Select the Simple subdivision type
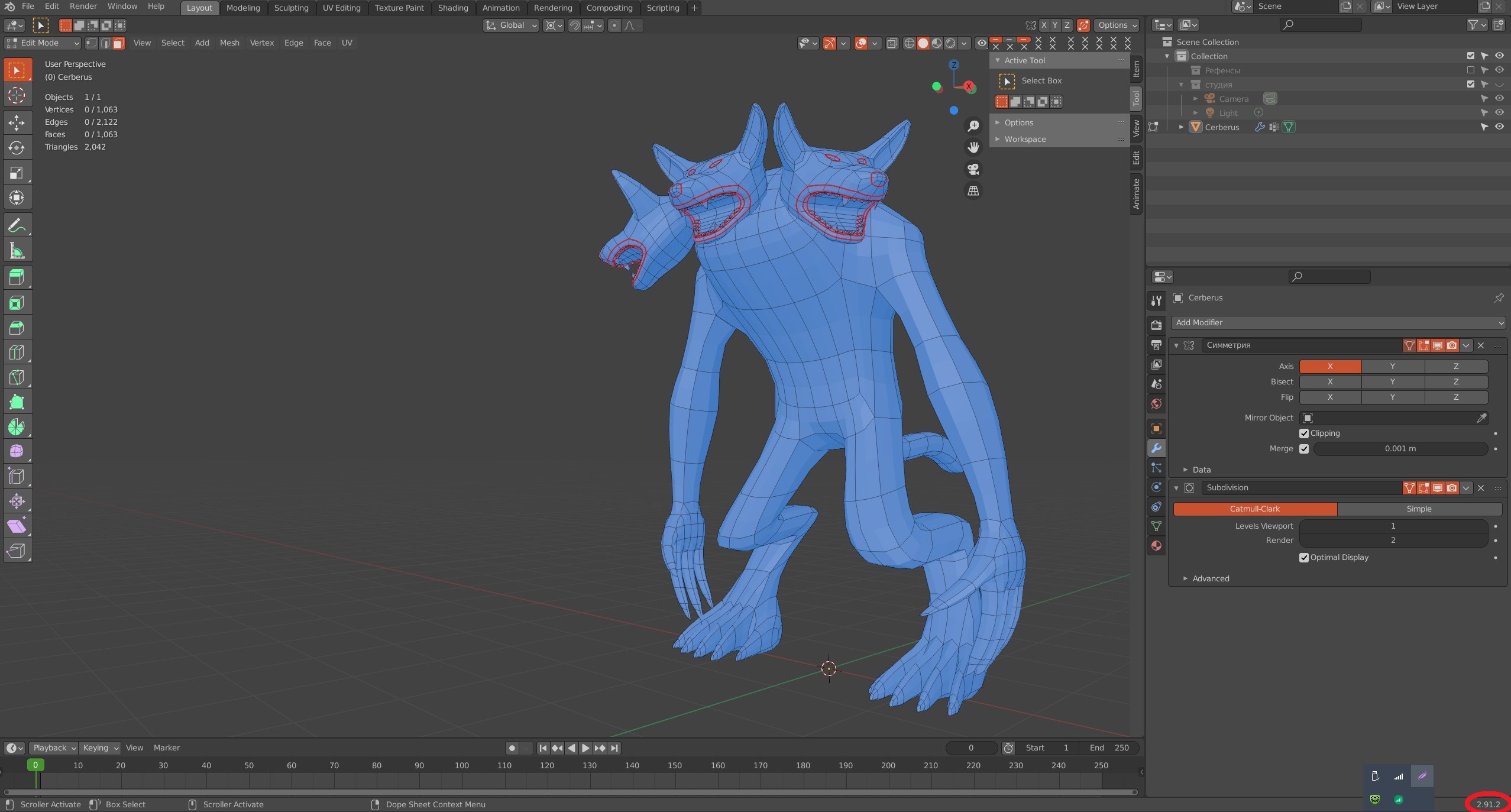The image size is (1511, 812). tap(1419, 509)
